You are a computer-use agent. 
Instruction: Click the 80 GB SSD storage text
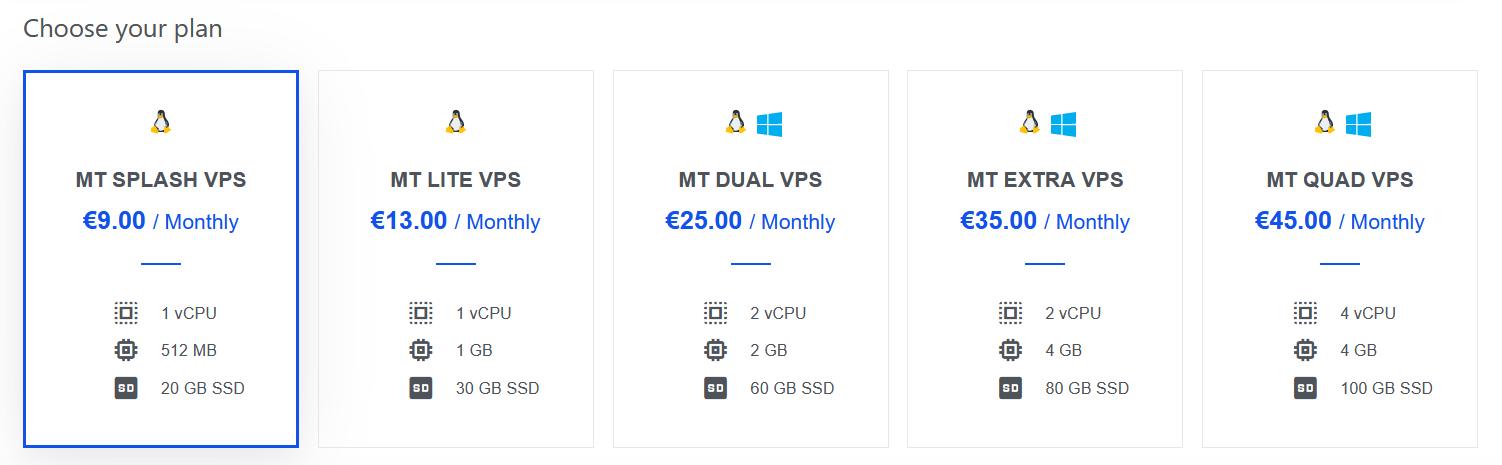pyautogui.click(x=1087, y=388)
